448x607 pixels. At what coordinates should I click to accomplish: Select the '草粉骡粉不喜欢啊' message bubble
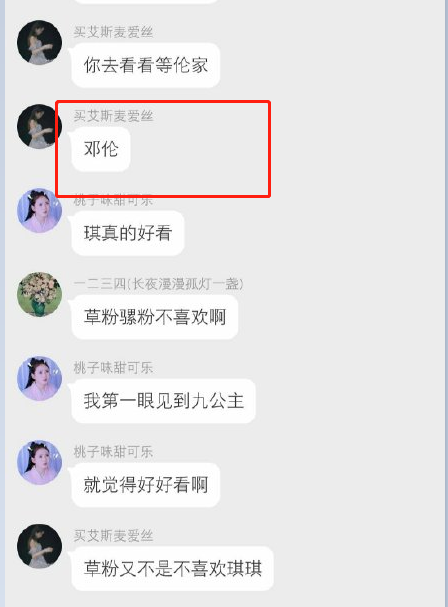click(x=154, y=317)
